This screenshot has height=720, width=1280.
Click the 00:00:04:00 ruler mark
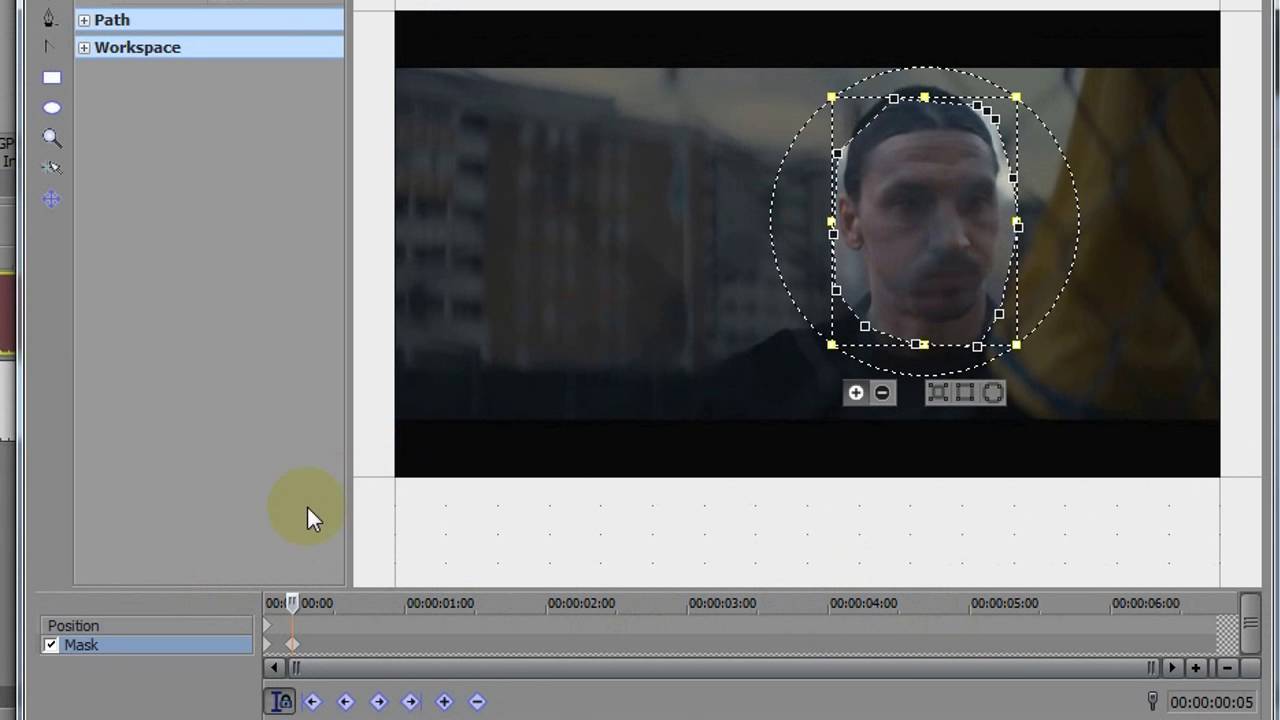(863, 603)
